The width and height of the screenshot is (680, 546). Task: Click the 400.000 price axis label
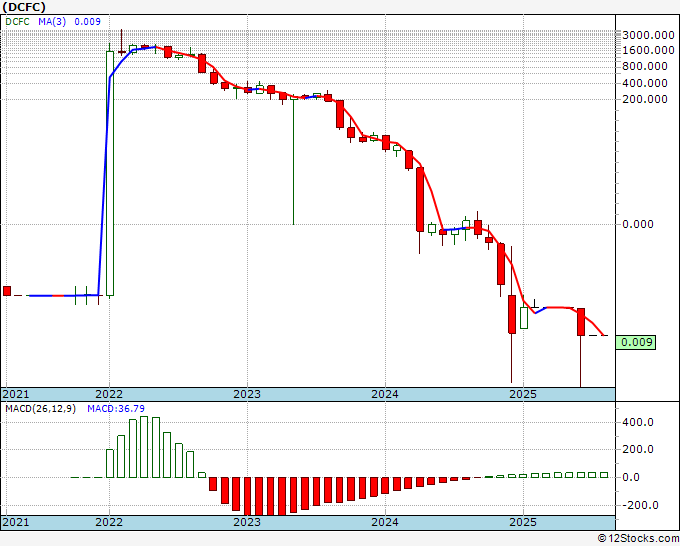pyautogui.click(x=645, y=83)
